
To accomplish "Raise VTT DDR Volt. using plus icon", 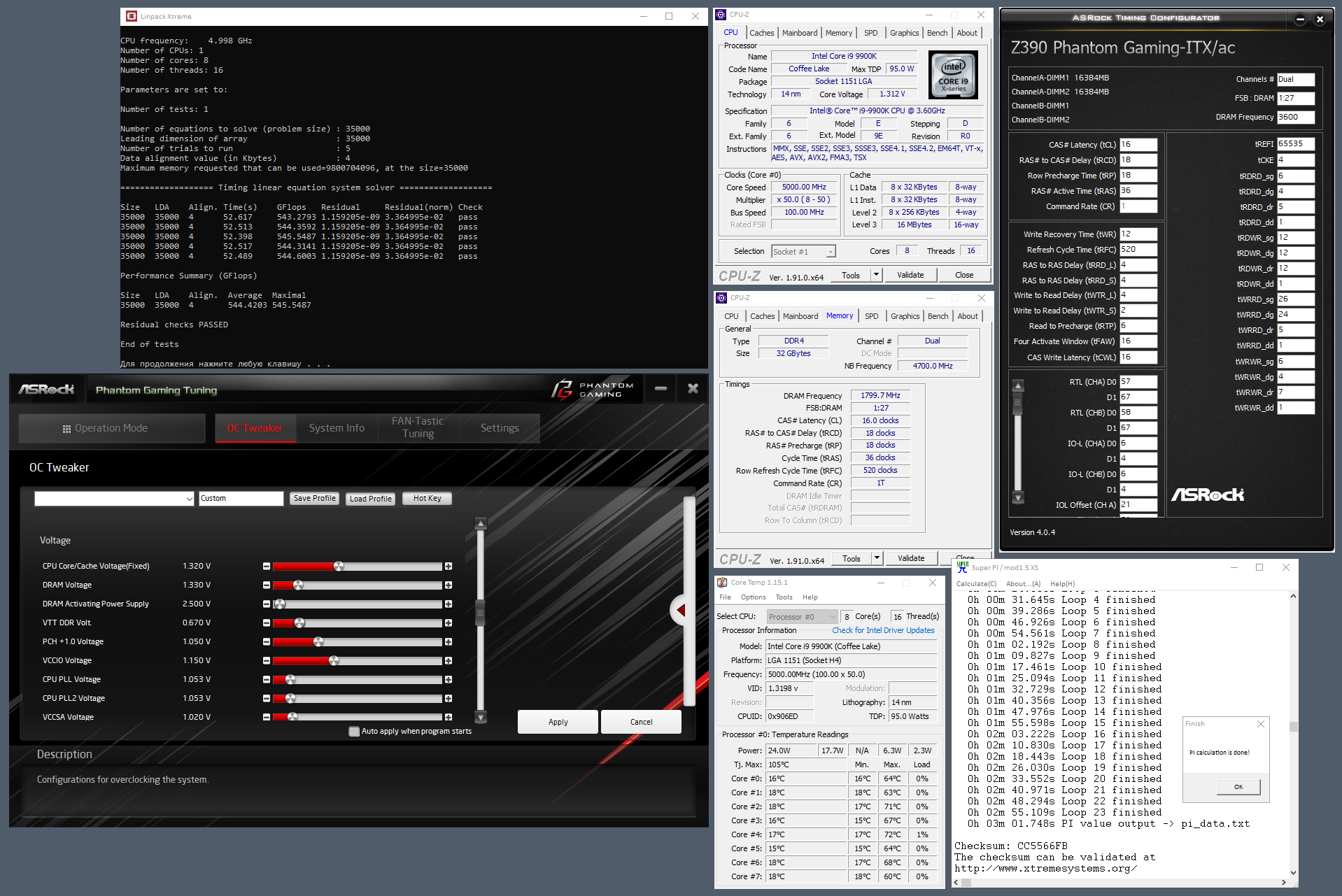I will pyautogui.click(x=448, y=623).
